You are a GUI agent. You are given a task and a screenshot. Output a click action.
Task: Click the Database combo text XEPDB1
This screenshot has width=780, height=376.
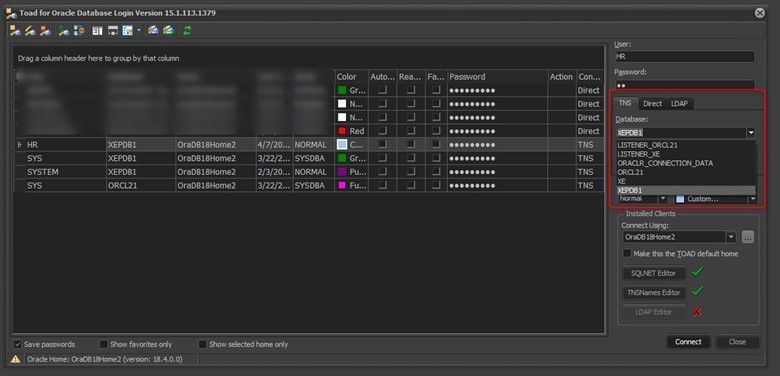coord(630,133)
